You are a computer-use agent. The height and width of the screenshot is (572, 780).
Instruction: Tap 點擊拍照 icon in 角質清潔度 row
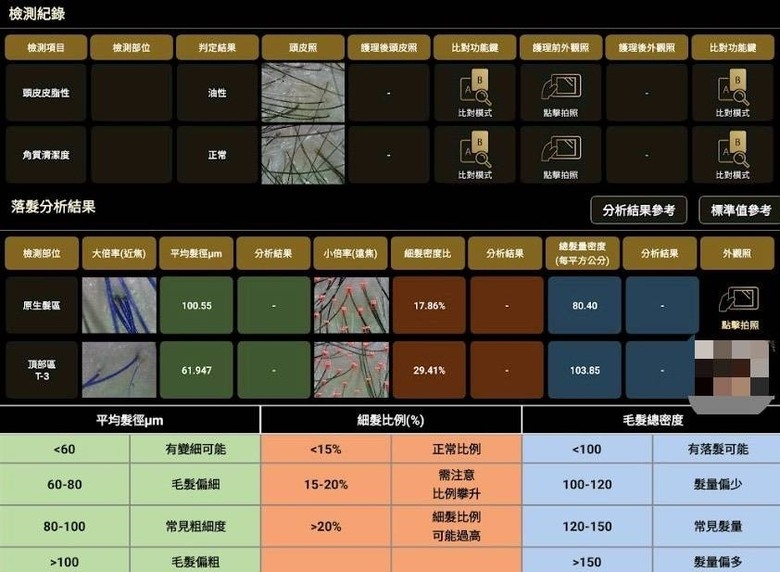click(561, 156)
